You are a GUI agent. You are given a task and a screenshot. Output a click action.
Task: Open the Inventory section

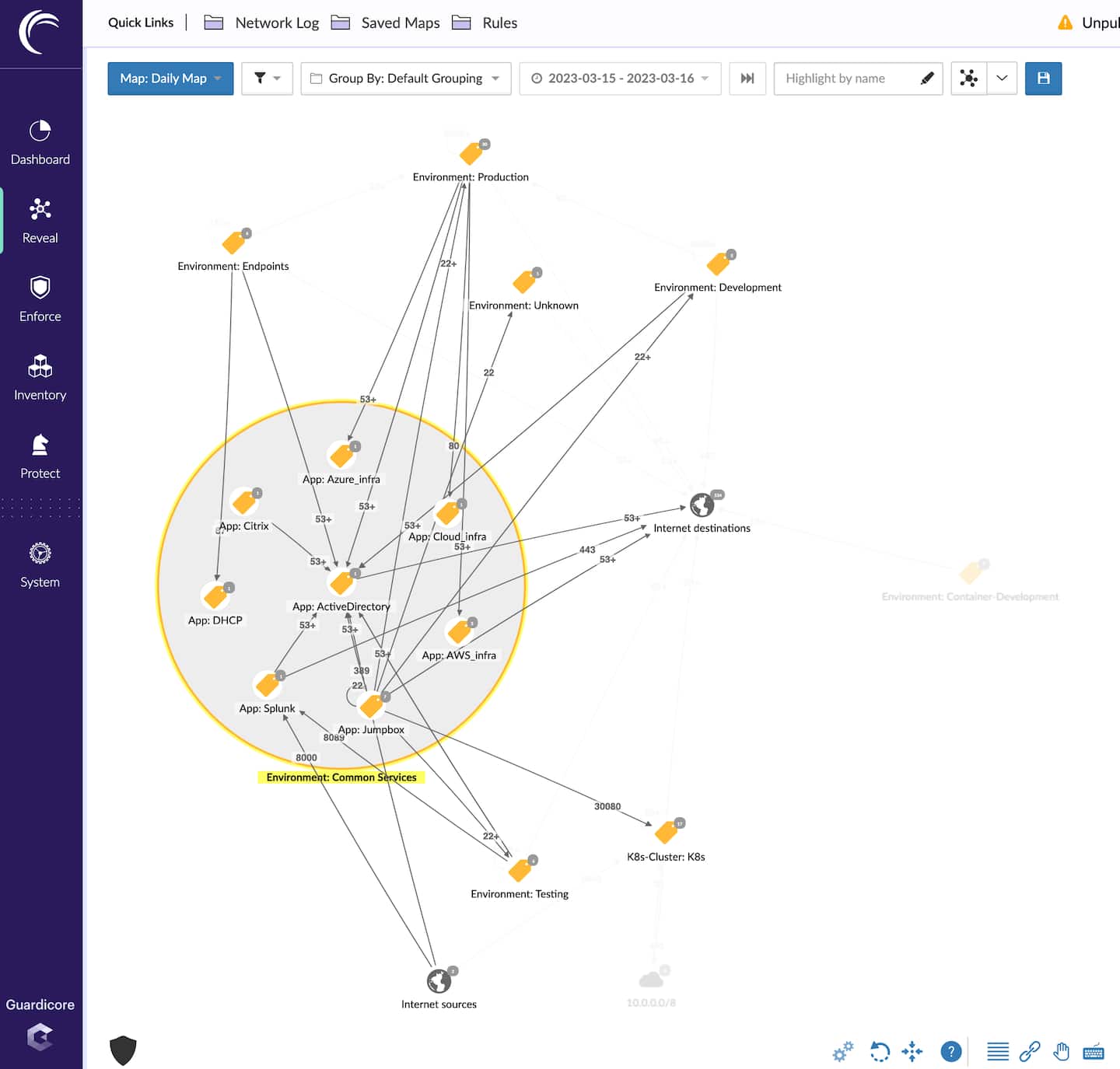(40, 378)
